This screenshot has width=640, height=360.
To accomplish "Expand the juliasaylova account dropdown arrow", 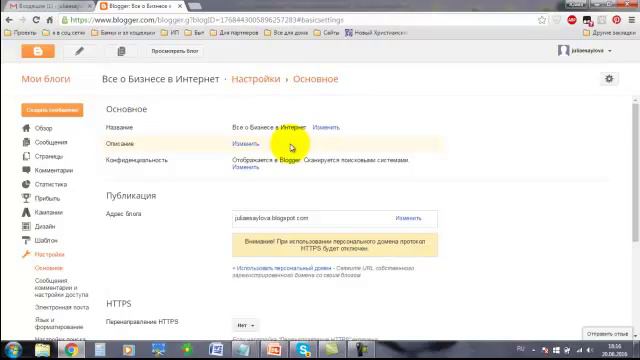I will pyautogui.click(x=610, y=51).
